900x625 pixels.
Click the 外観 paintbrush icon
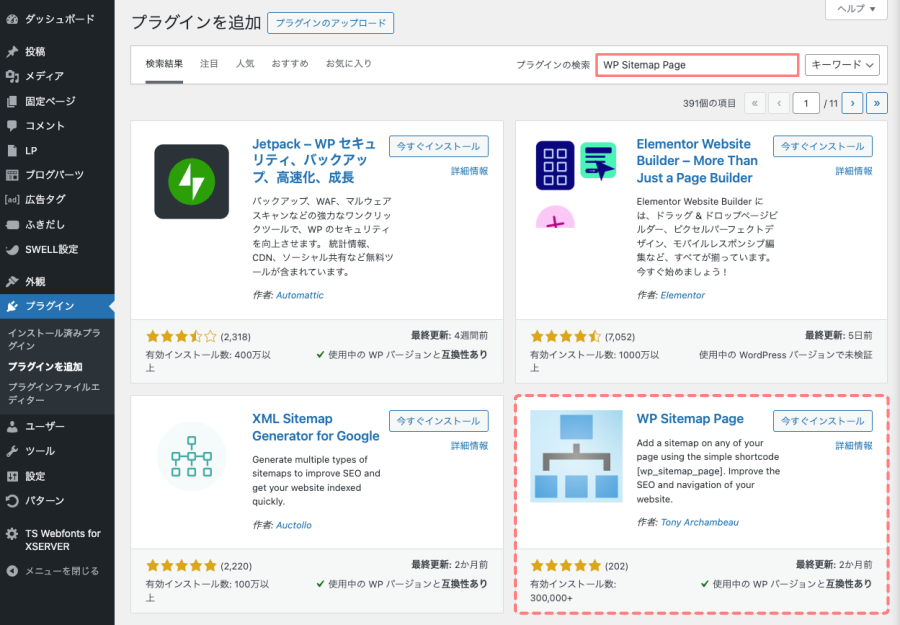[12, 281]
